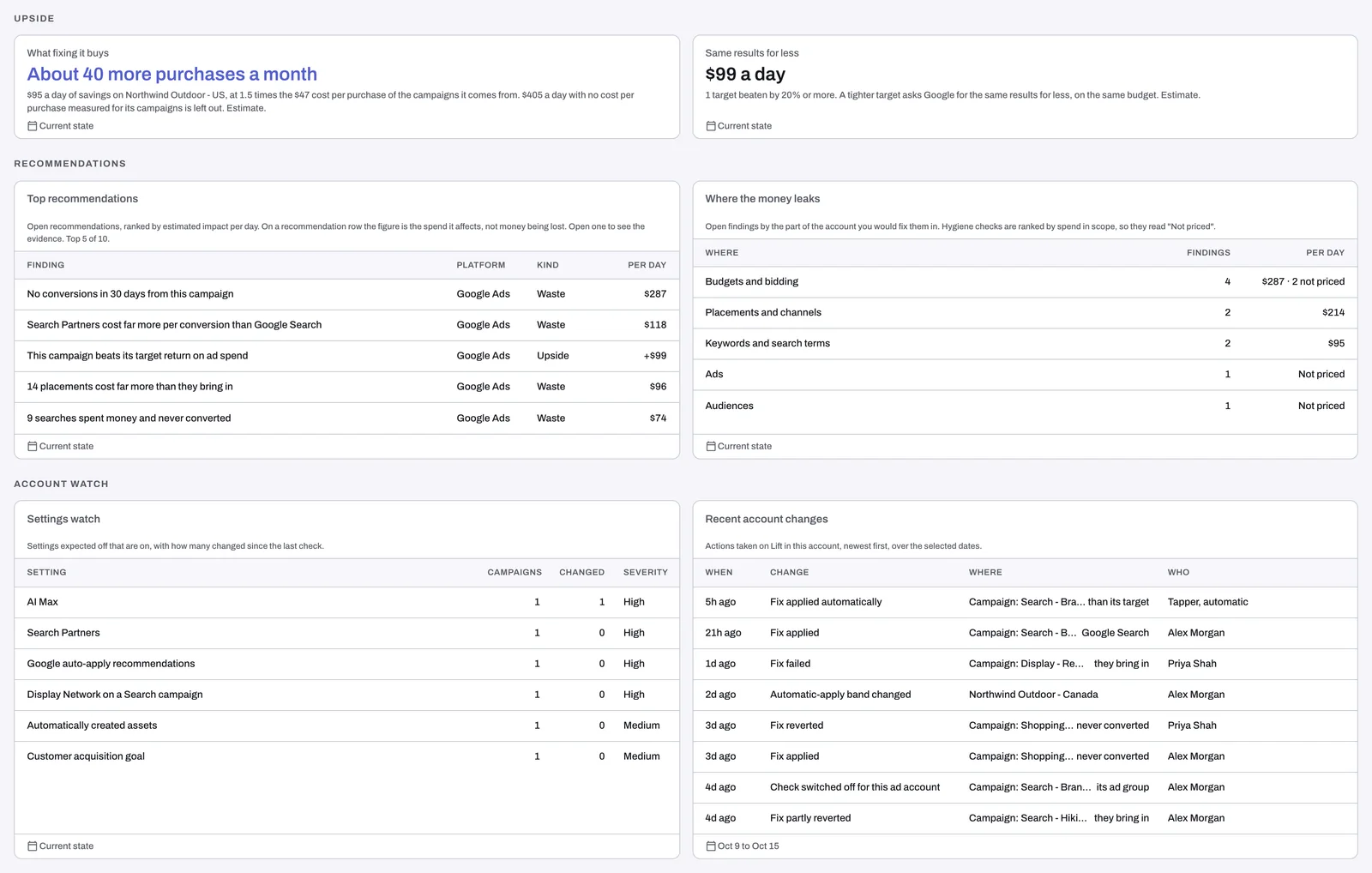
Task: Click the 'Oct 9 to Oct 15' date range
Action: point(749,846)
